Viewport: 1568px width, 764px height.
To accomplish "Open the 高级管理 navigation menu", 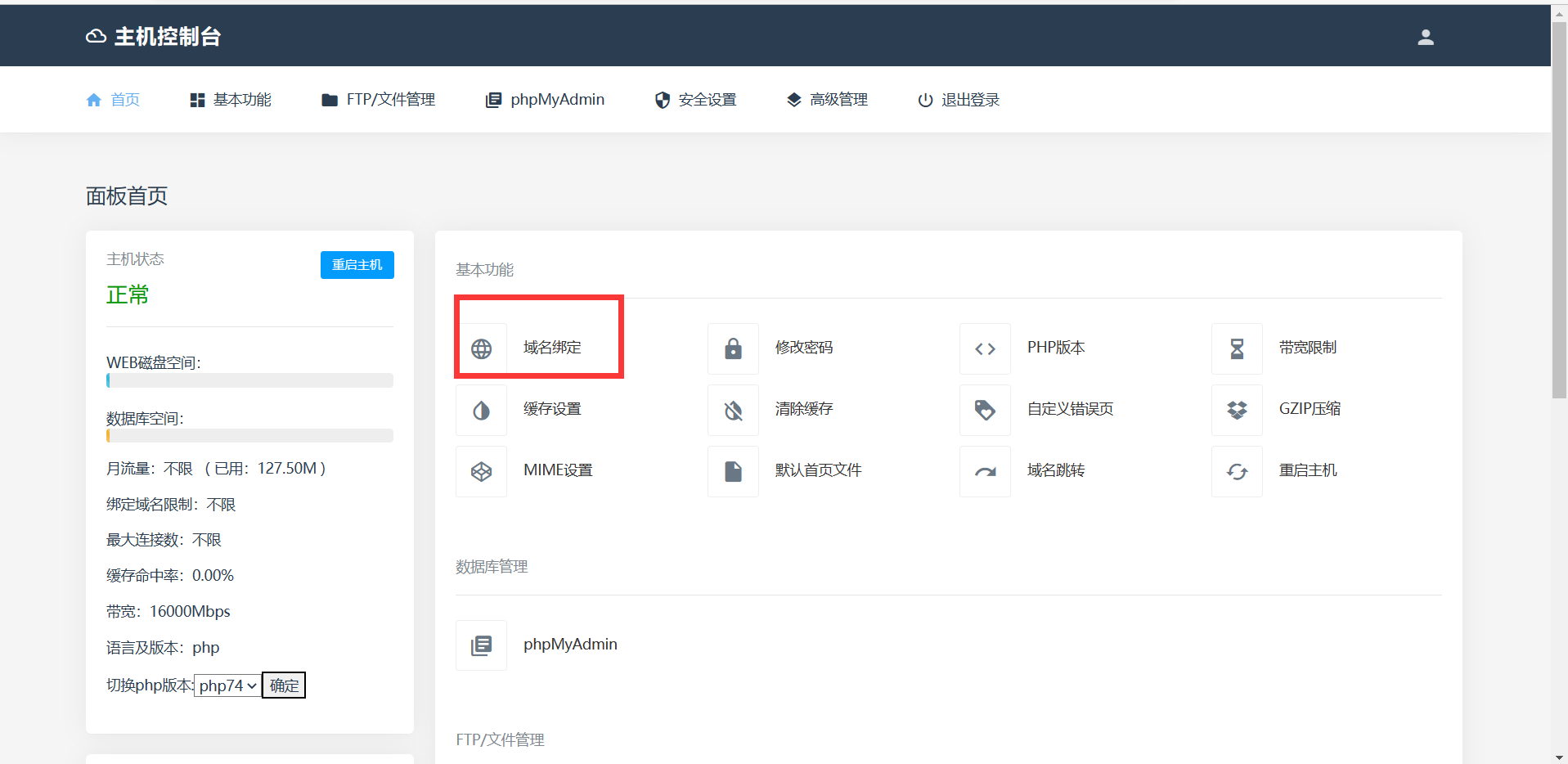I will point(827,100).
